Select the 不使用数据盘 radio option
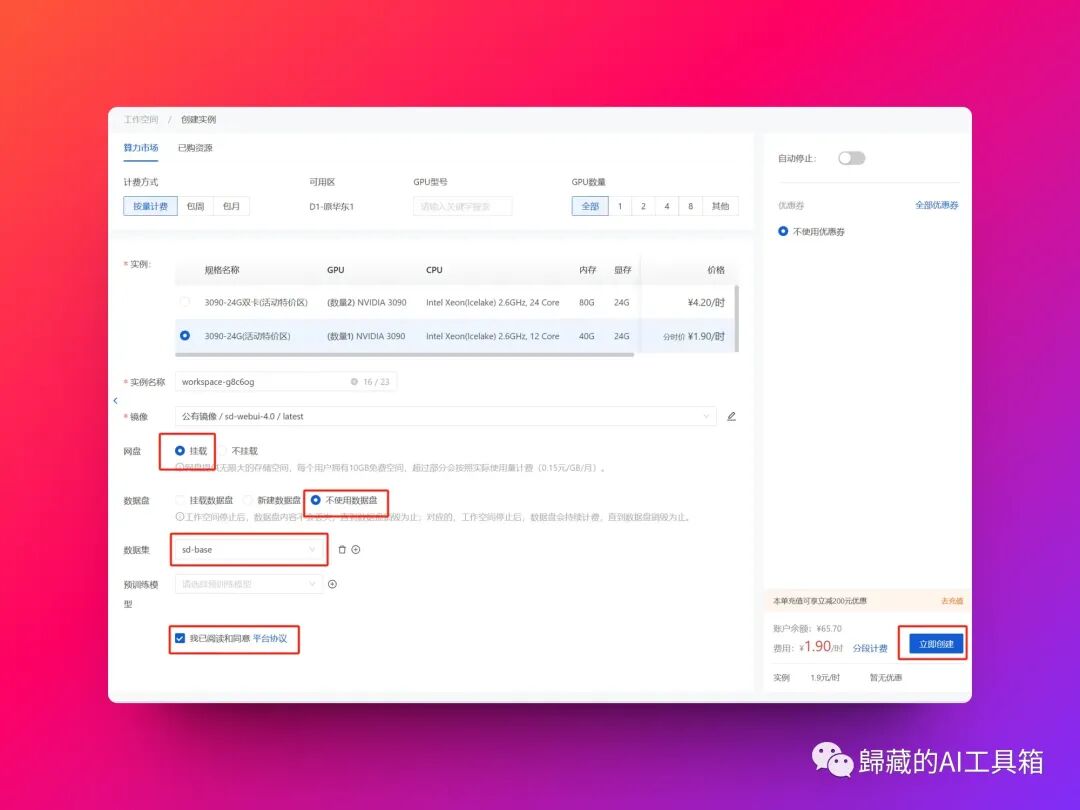The width and height of the screenshot is (1080, 810). point(315,500)
